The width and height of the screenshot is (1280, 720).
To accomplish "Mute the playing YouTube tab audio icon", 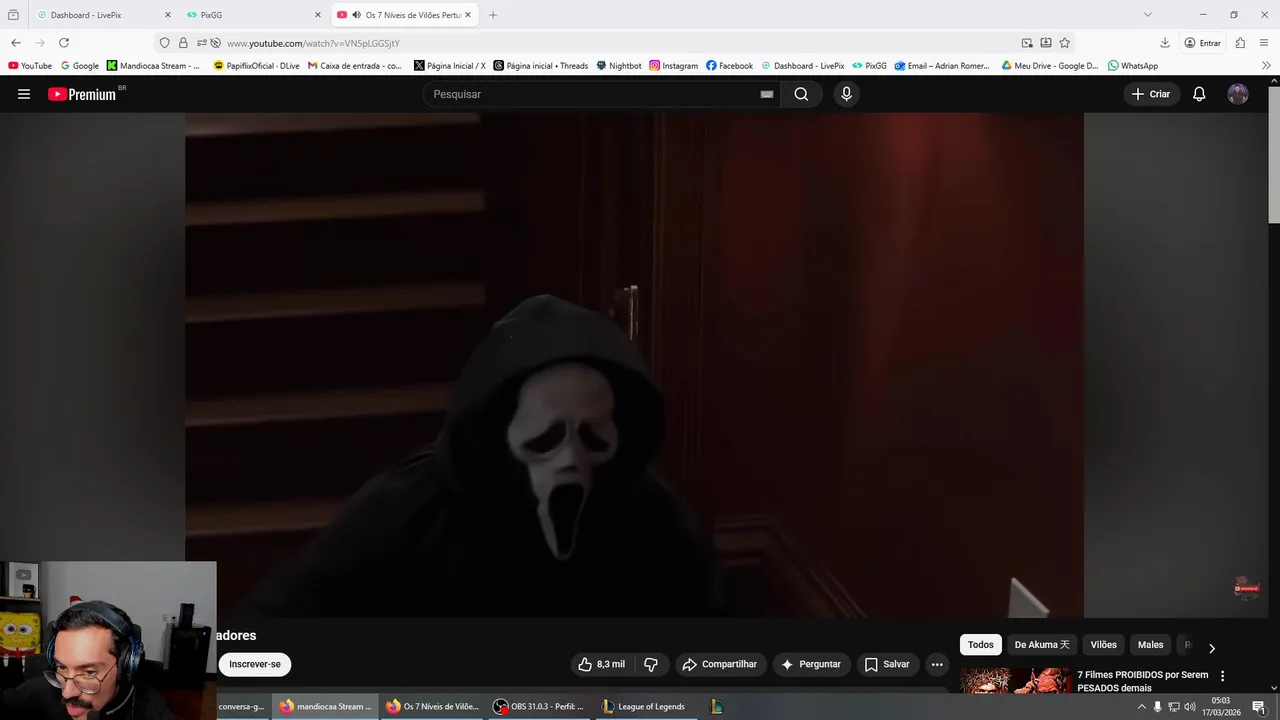I will pos(357,15).
